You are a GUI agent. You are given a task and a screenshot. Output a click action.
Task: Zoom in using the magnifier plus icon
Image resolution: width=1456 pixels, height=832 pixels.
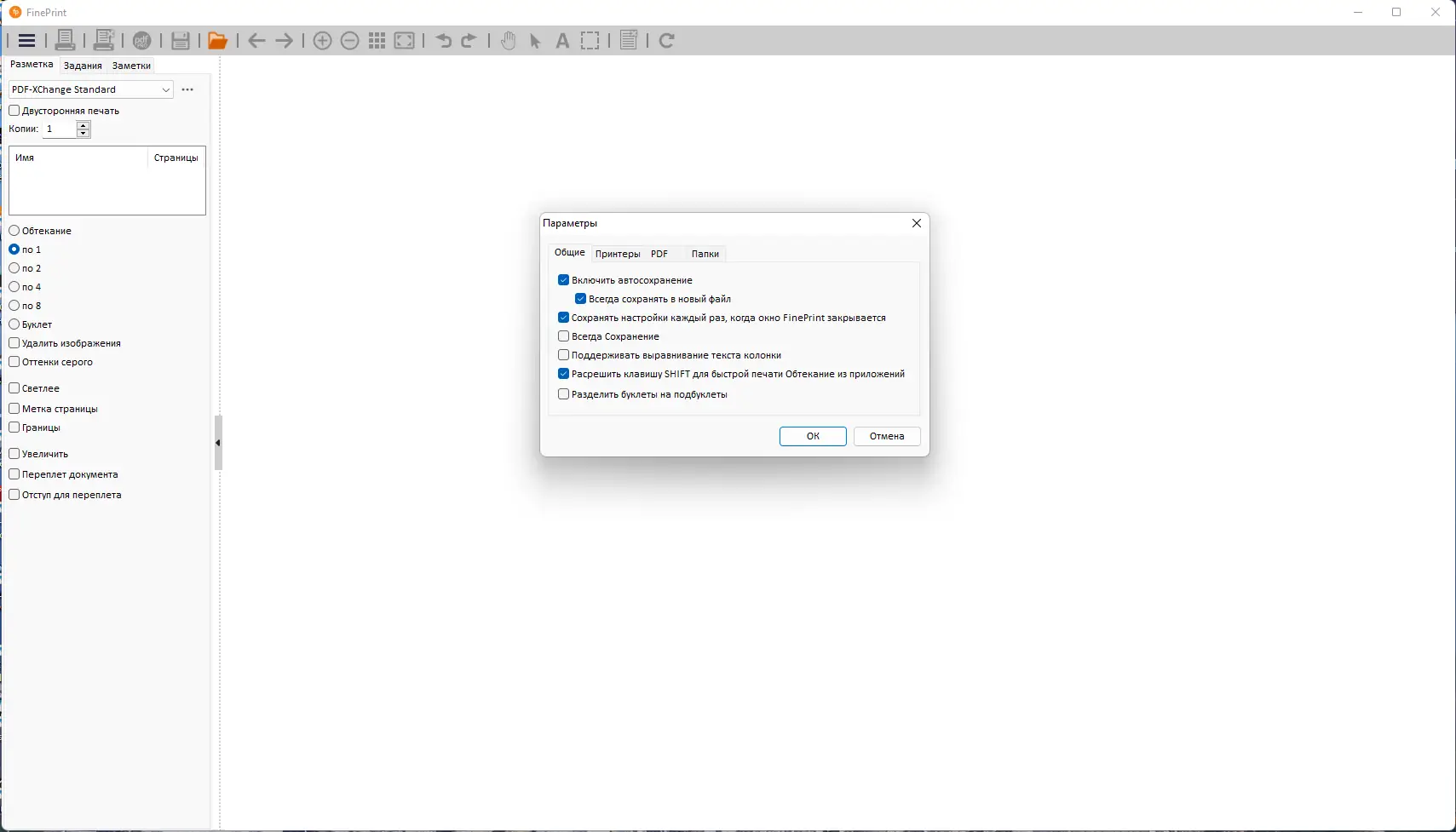click(323, 40)
